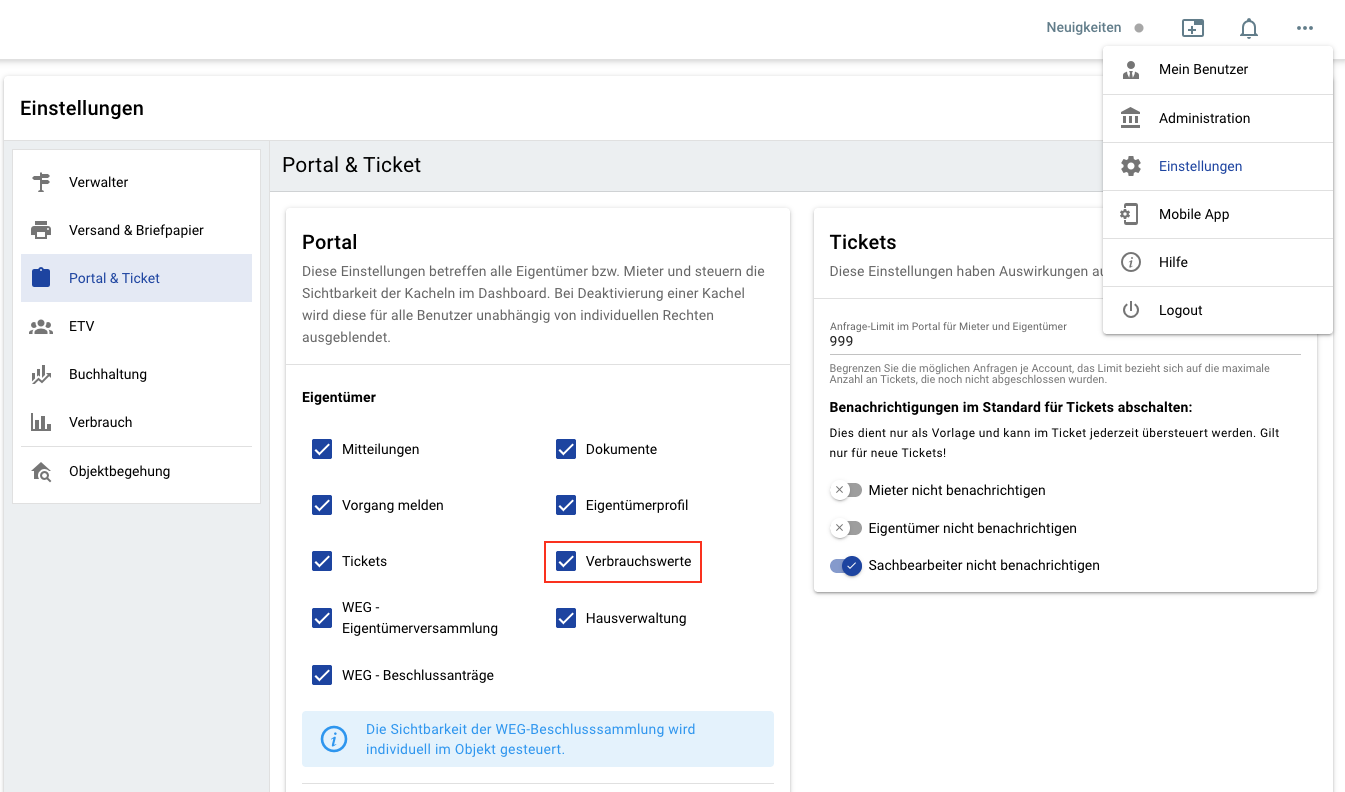Select Hilfe from the menu

tap(1218, 262)
